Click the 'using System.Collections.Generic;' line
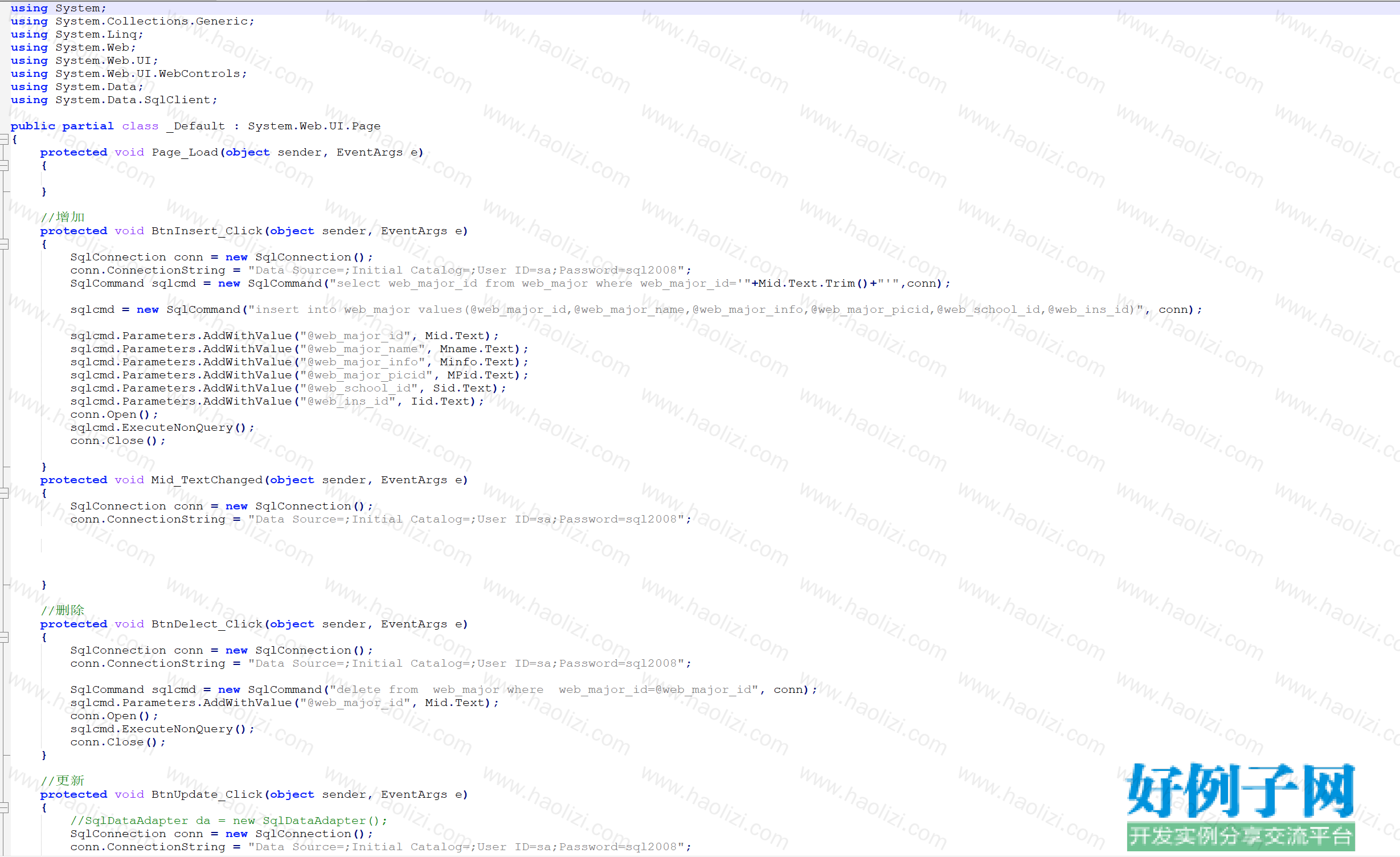 point(132,21)
